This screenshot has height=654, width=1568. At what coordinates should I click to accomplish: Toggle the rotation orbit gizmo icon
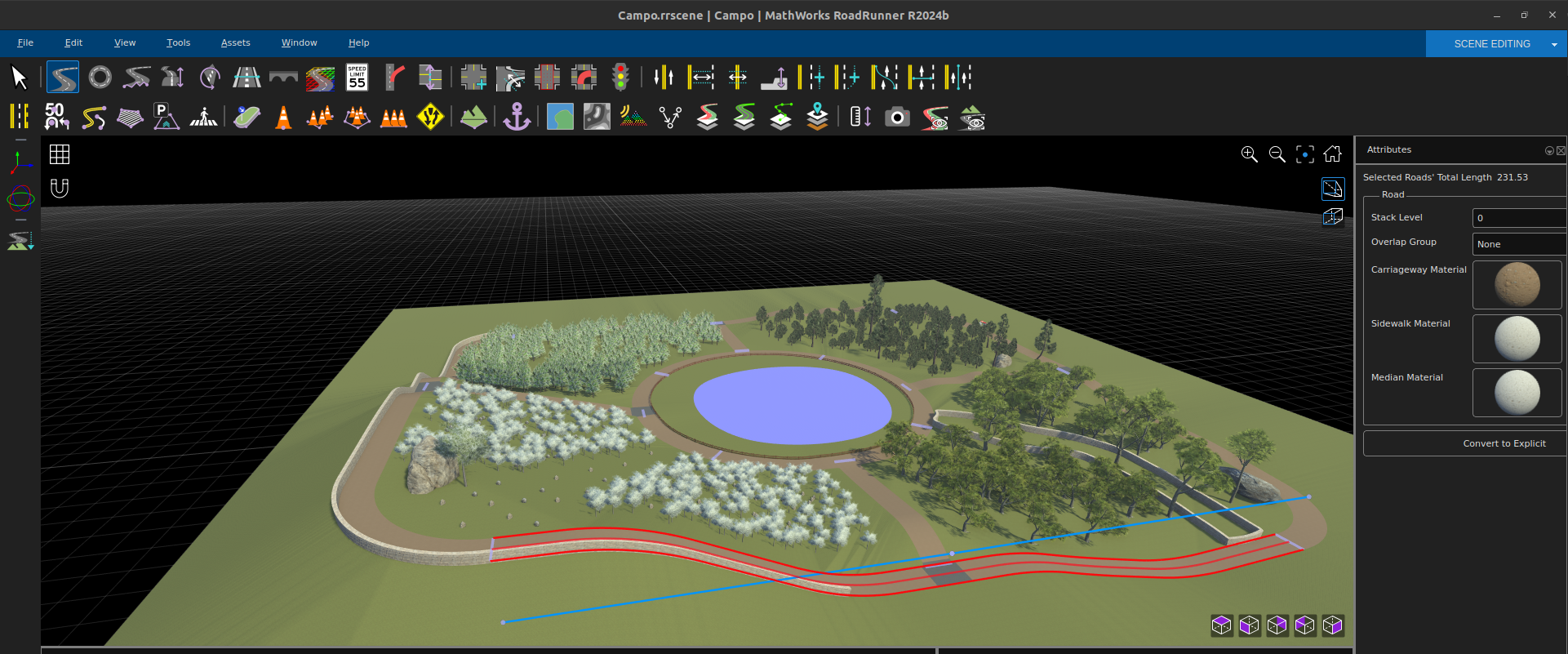tap(20, 198)
